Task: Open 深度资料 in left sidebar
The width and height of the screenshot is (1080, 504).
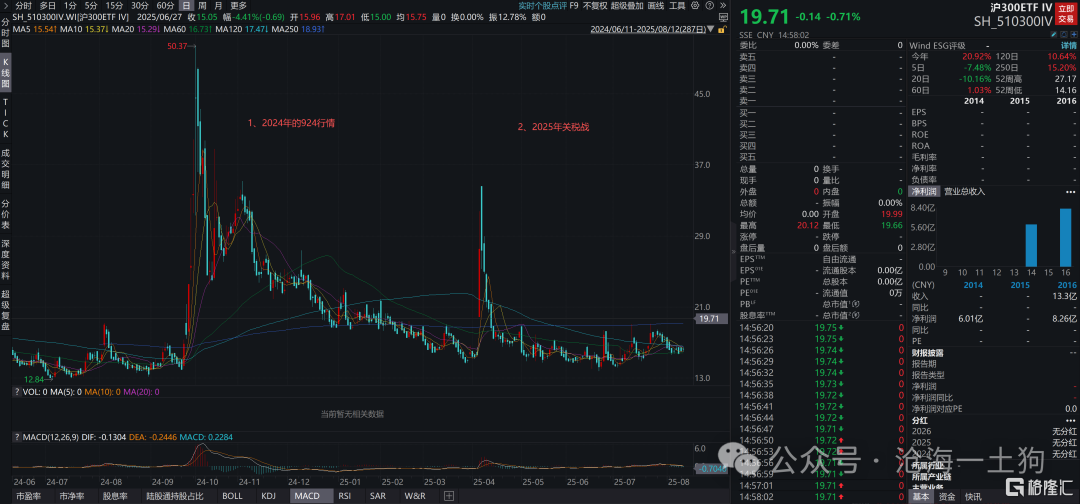Action: [6, 260]
